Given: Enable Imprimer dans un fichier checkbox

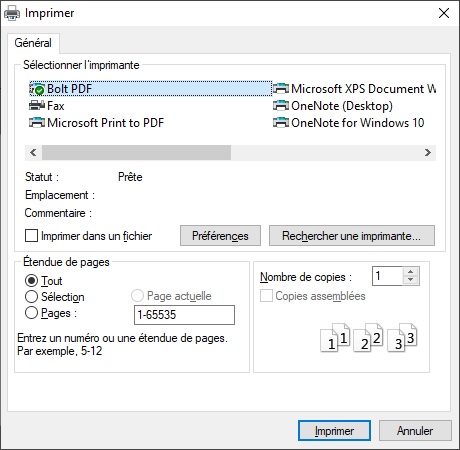Looking at the screenshot, I should pyautogui.click(x=31, y=236).
